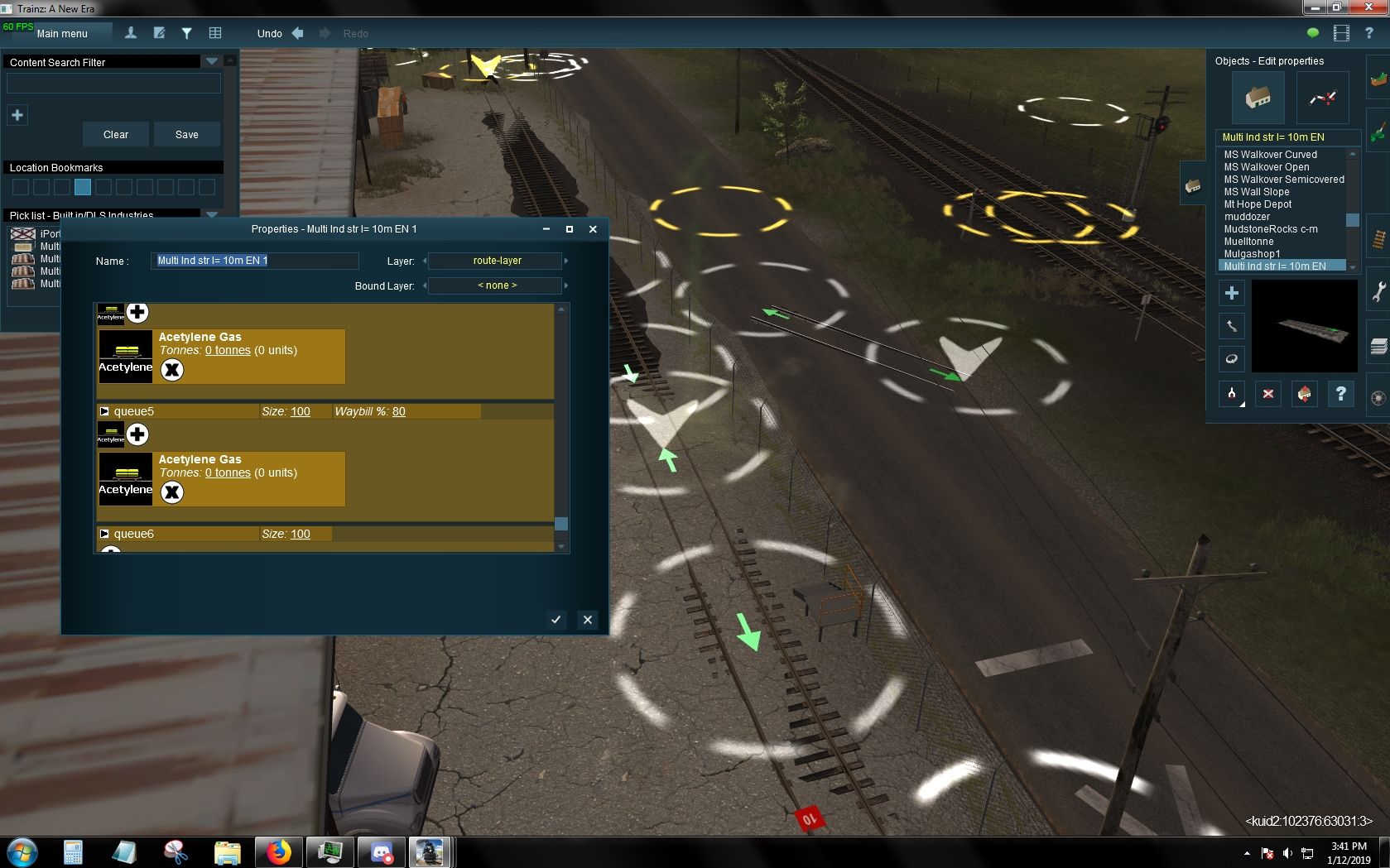Open the track tools tab icon
The image size is (1390, 868).
click(x=1378, y=238)
